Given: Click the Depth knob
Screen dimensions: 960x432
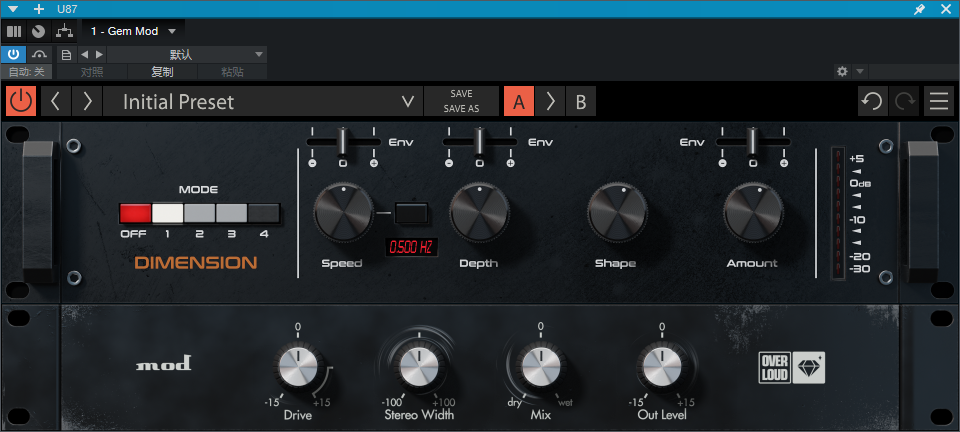Looking at the screenshot, I should click(x=479, y=212).
